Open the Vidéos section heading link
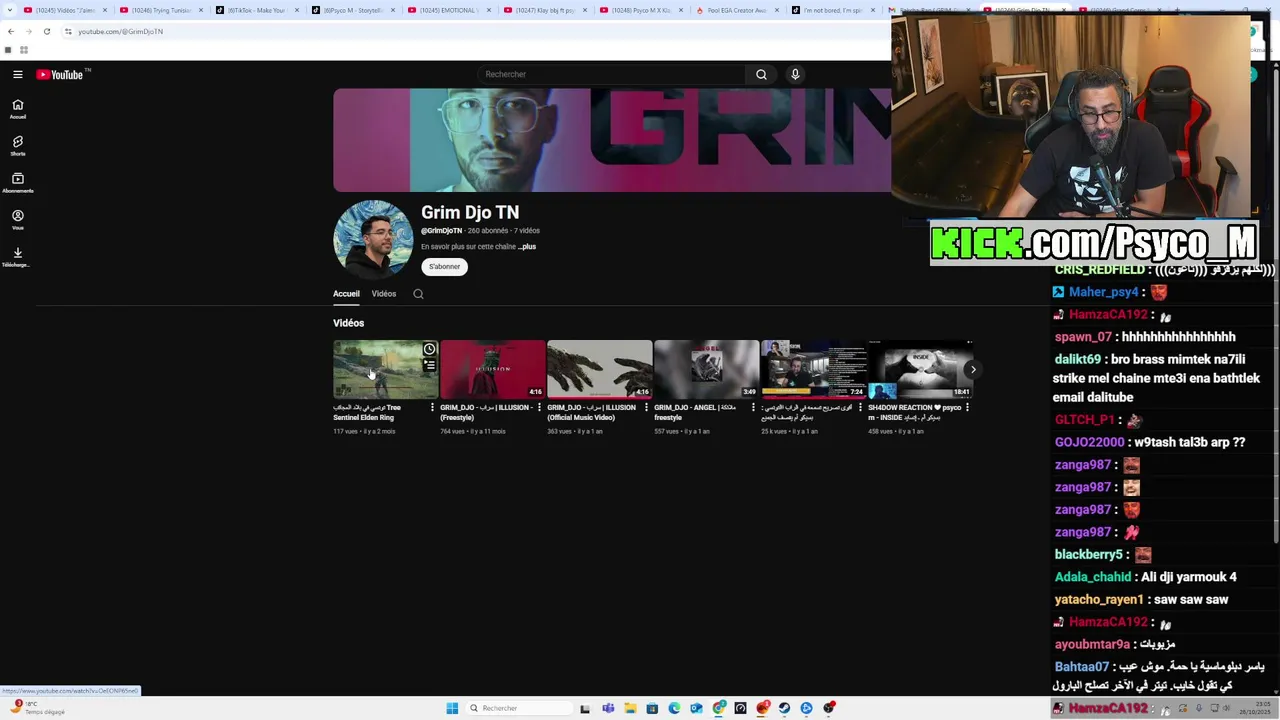Viewport: 1280px width, 720px height. point(348,323)
